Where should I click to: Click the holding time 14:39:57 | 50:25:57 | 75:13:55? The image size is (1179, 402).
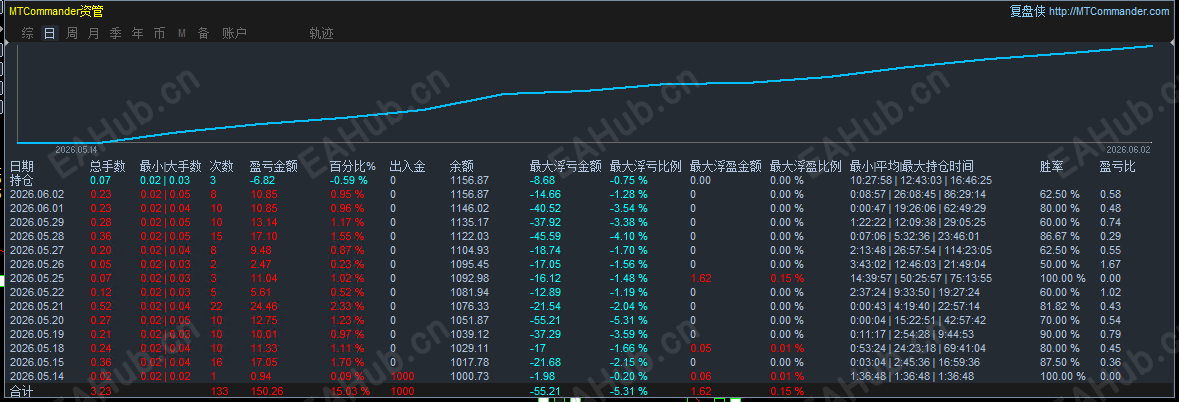pos(920,278)
